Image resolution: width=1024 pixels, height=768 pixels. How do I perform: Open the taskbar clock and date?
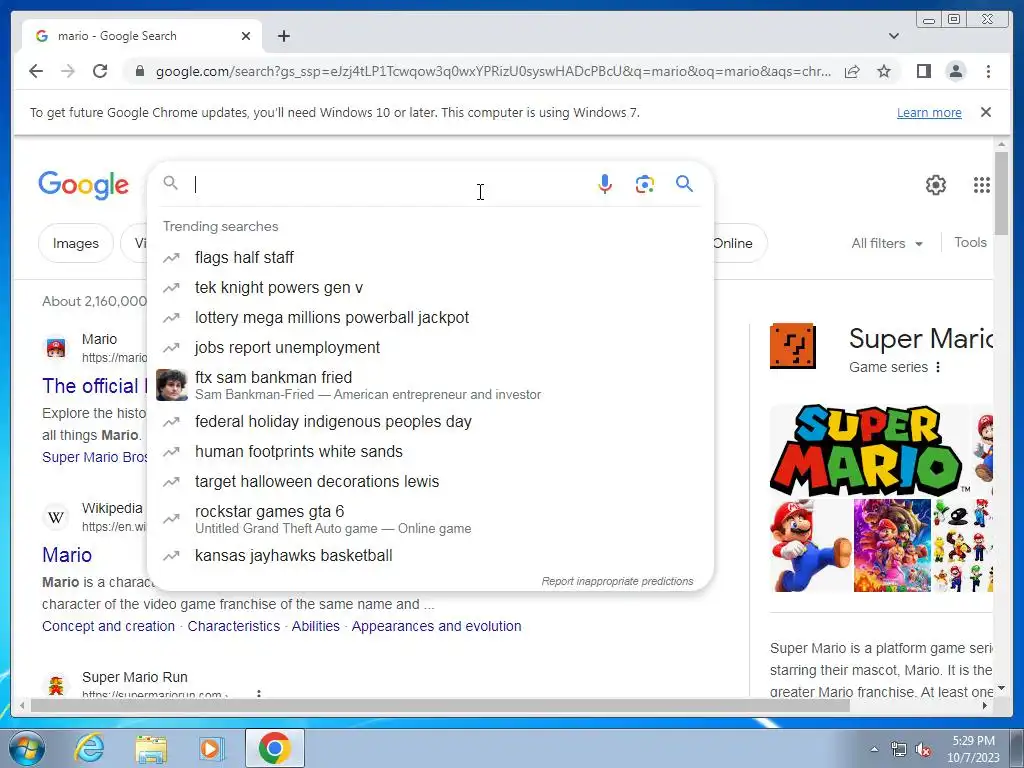(x=973, y=749)
